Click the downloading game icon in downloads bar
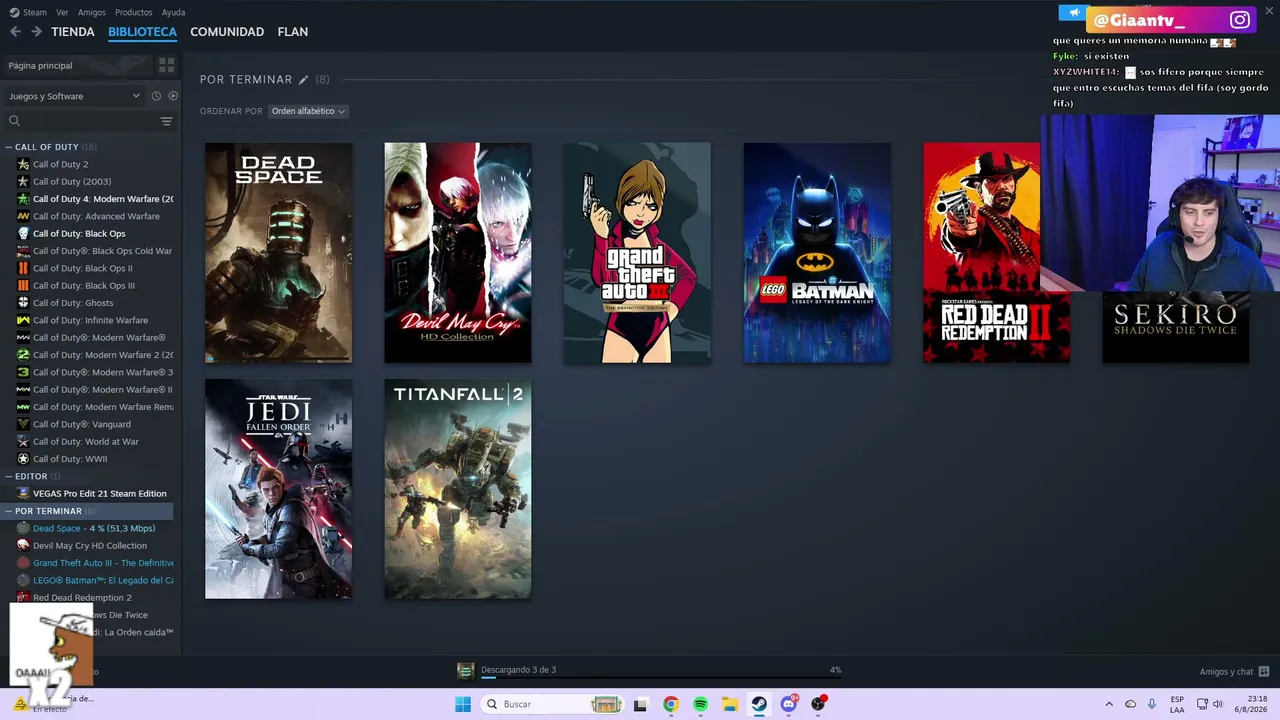Viewport: 1280px width, 720px height. click(x=465, y=670)
